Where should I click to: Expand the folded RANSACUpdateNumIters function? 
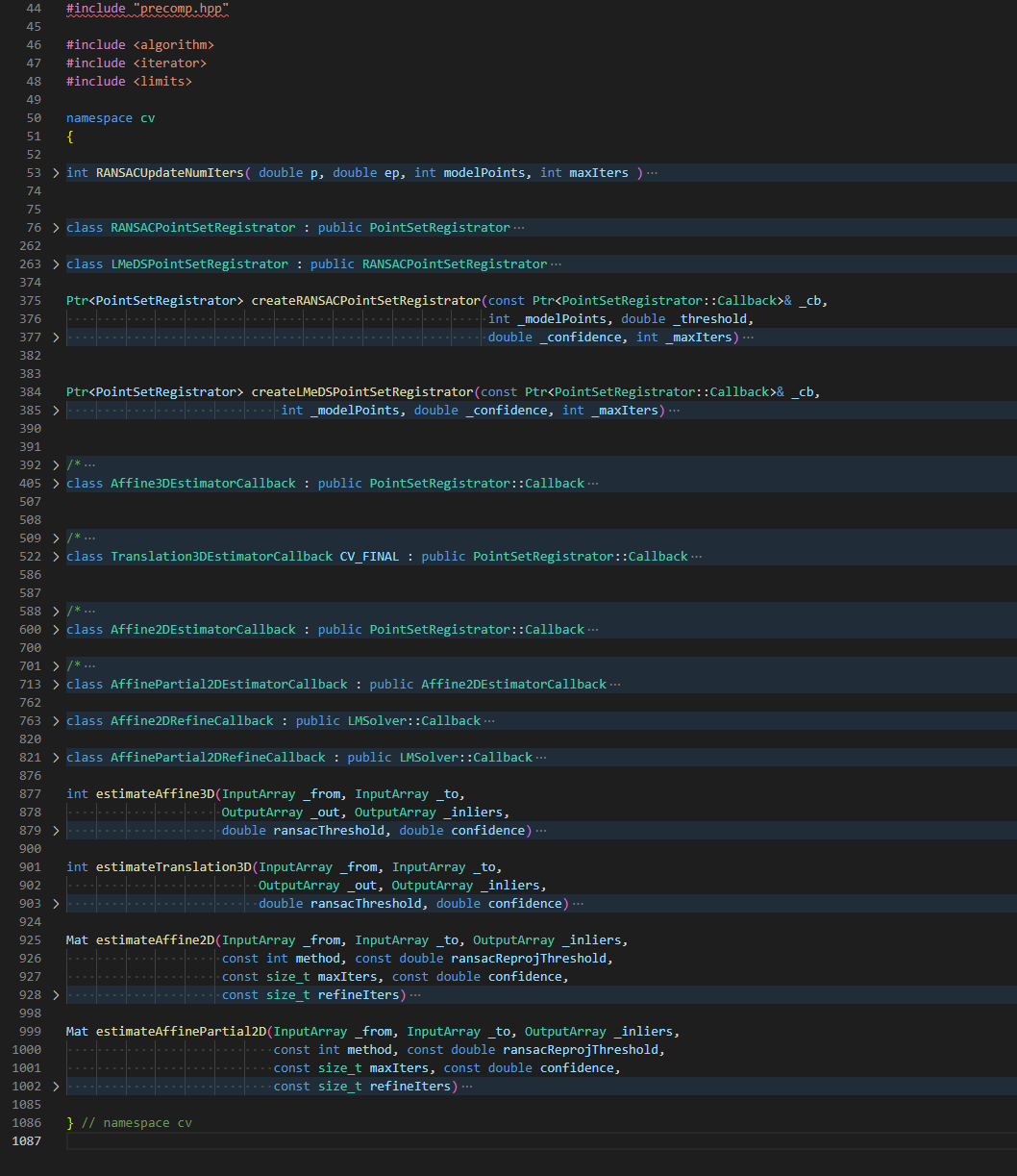click(56, 173)
